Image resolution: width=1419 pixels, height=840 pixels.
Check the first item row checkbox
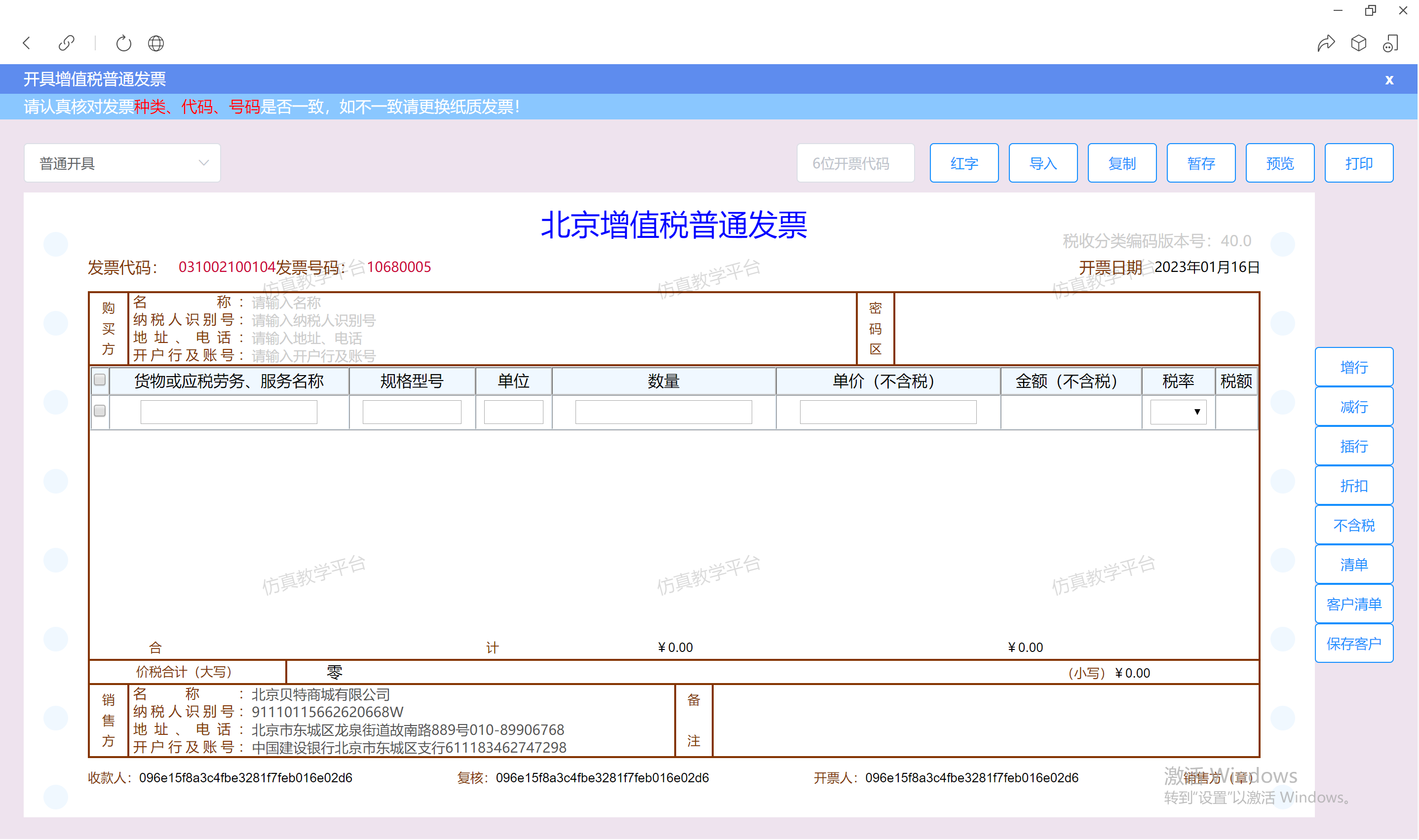click(x=100, y=411)
